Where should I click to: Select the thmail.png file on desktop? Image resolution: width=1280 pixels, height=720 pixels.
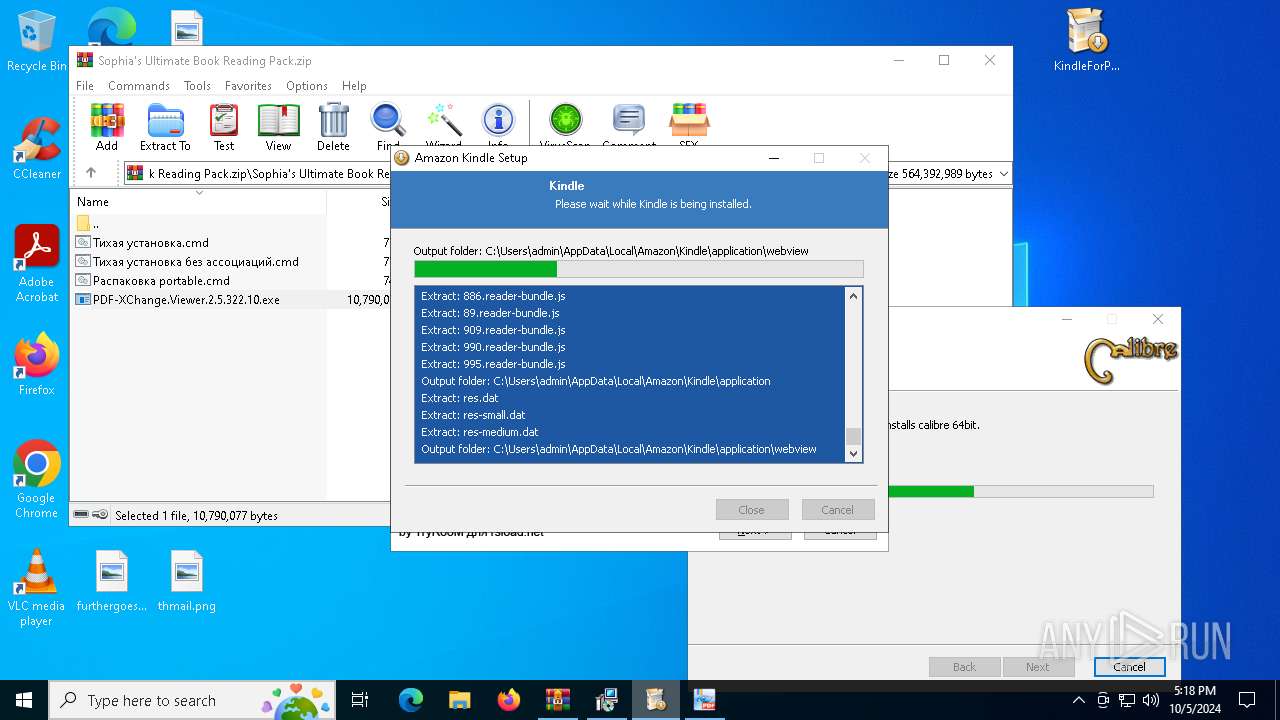click(187, 581)
